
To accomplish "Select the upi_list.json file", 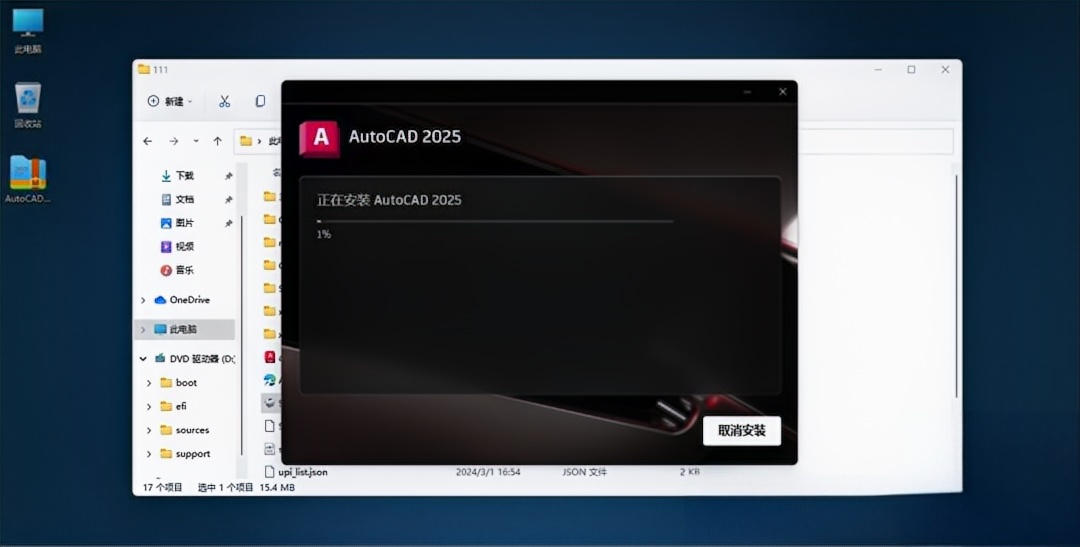I will 296,472.
